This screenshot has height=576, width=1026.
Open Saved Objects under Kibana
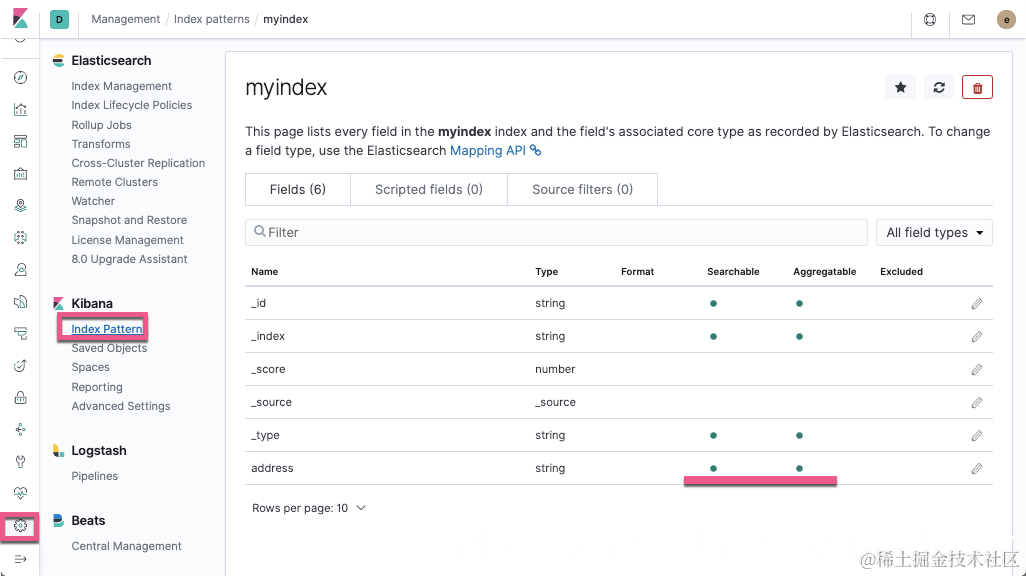click(109, 348)
